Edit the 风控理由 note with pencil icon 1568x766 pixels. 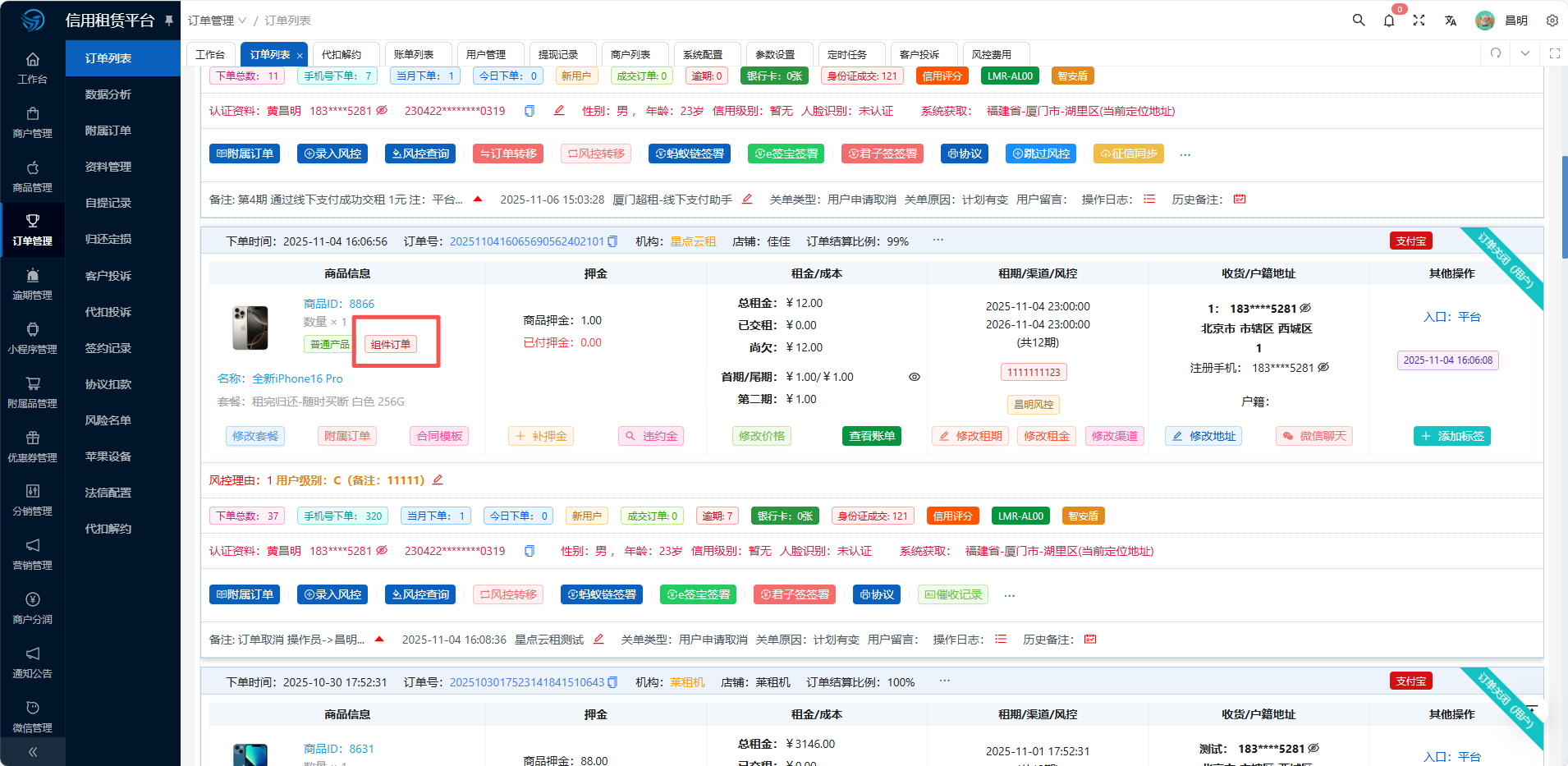(438, 479)
